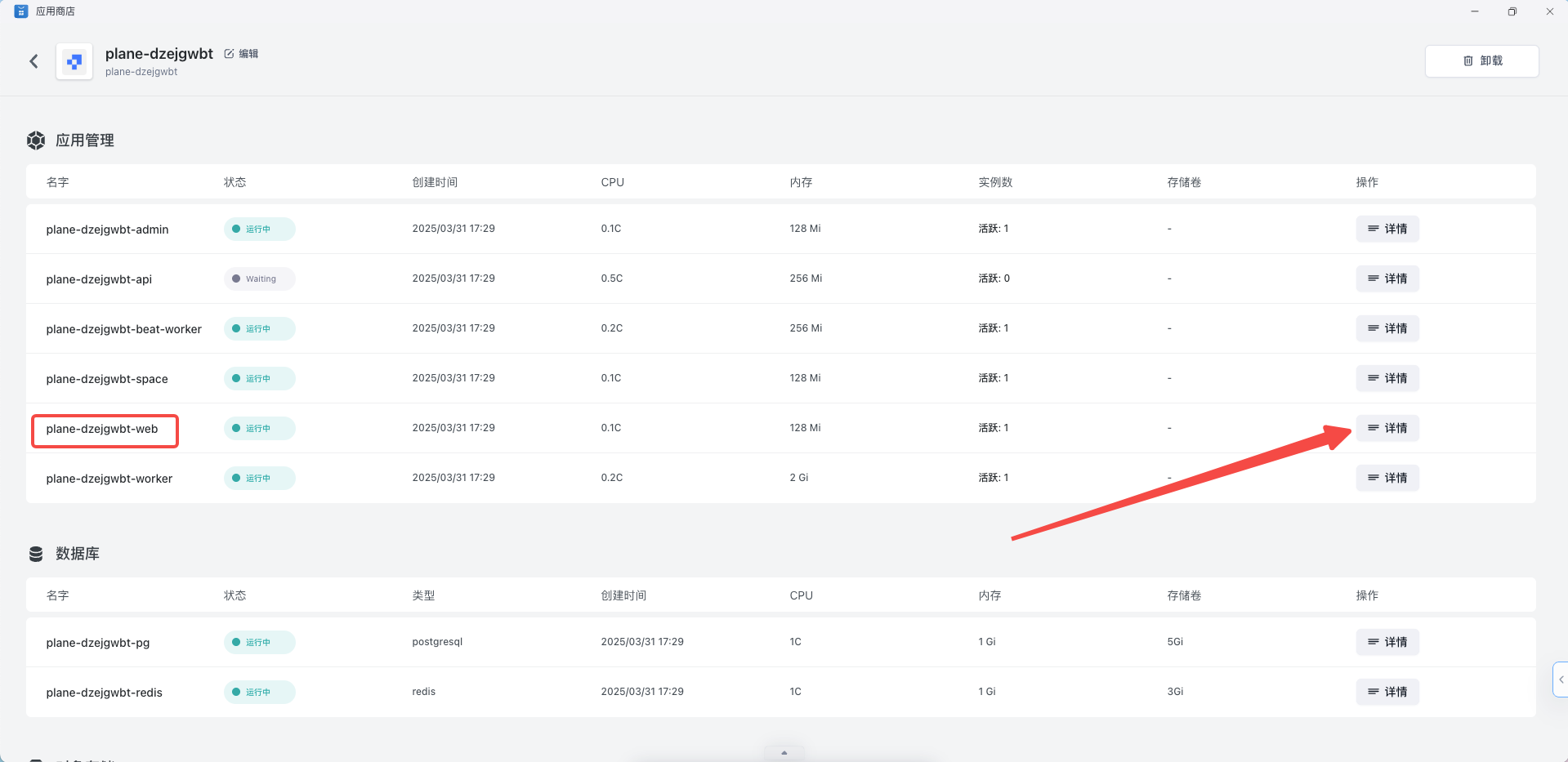
Task: Select the plane-dzejgwbt-api name
Action: 99,279
